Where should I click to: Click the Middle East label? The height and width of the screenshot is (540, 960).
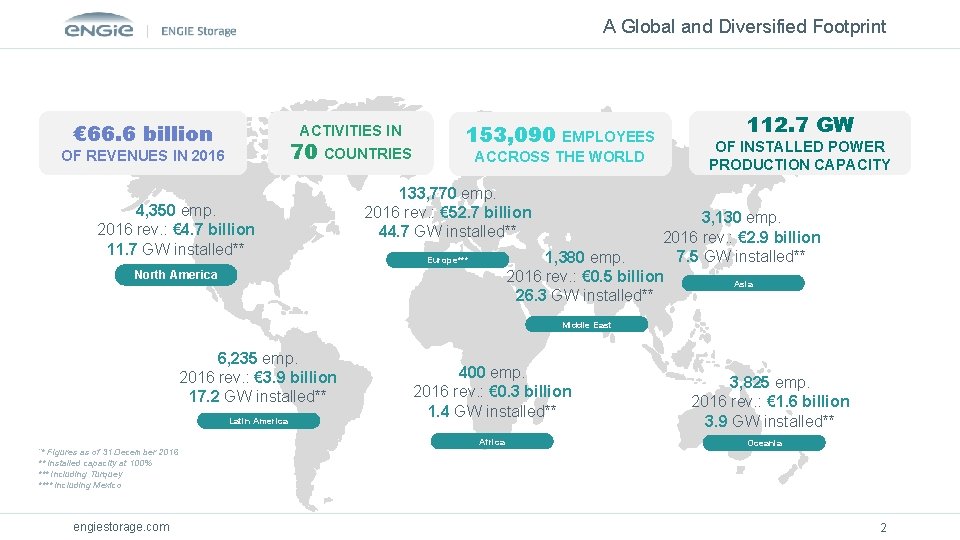(x=587, y=324)
